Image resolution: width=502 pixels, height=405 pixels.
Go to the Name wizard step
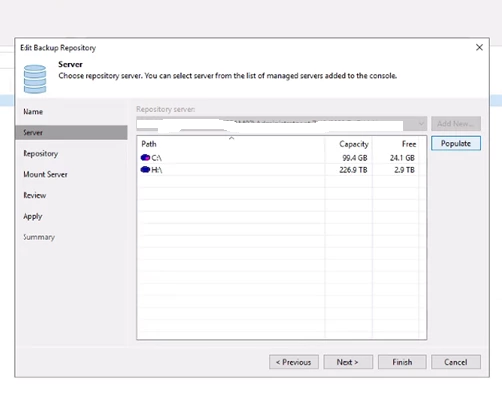click(33, 112)
